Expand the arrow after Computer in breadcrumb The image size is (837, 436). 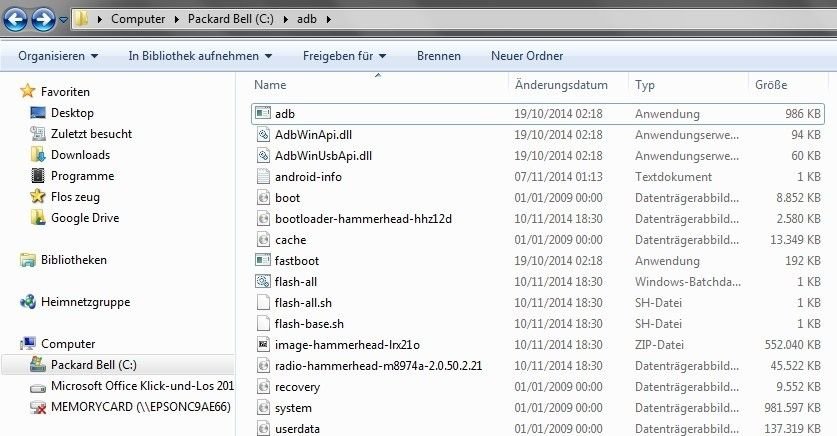(177, 19)
